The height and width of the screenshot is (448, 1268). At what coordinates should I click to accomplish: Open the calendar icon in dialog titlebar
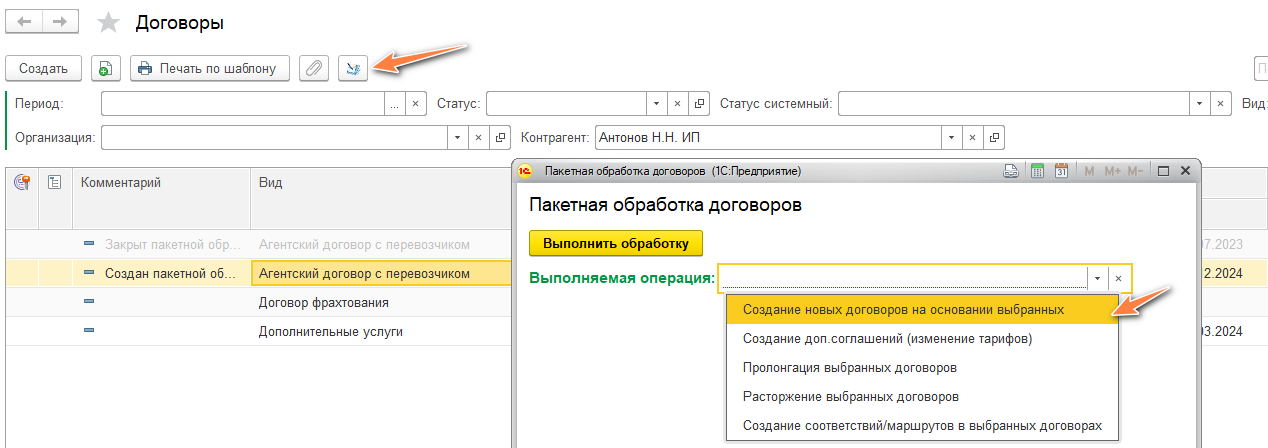tap(1062, 171)
